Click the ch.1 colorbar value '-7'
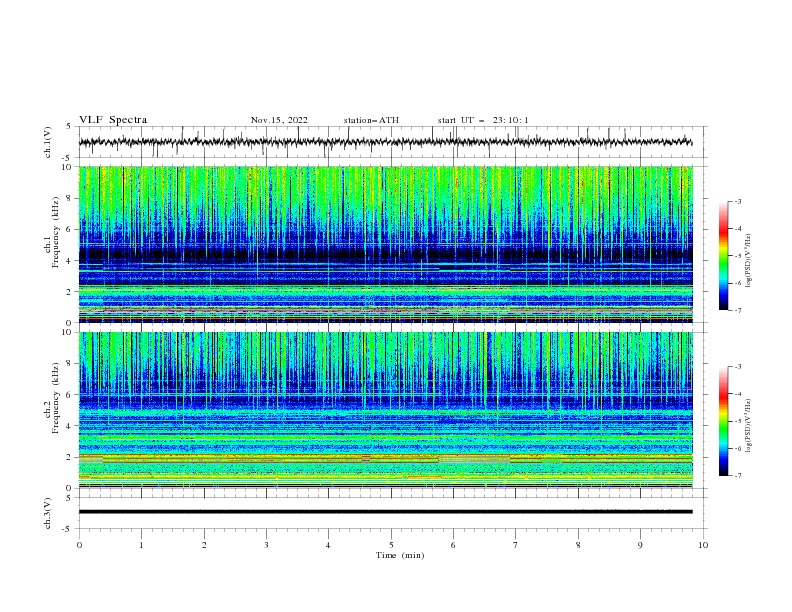Viewport: 792px width, 612px height. point(738,310)
